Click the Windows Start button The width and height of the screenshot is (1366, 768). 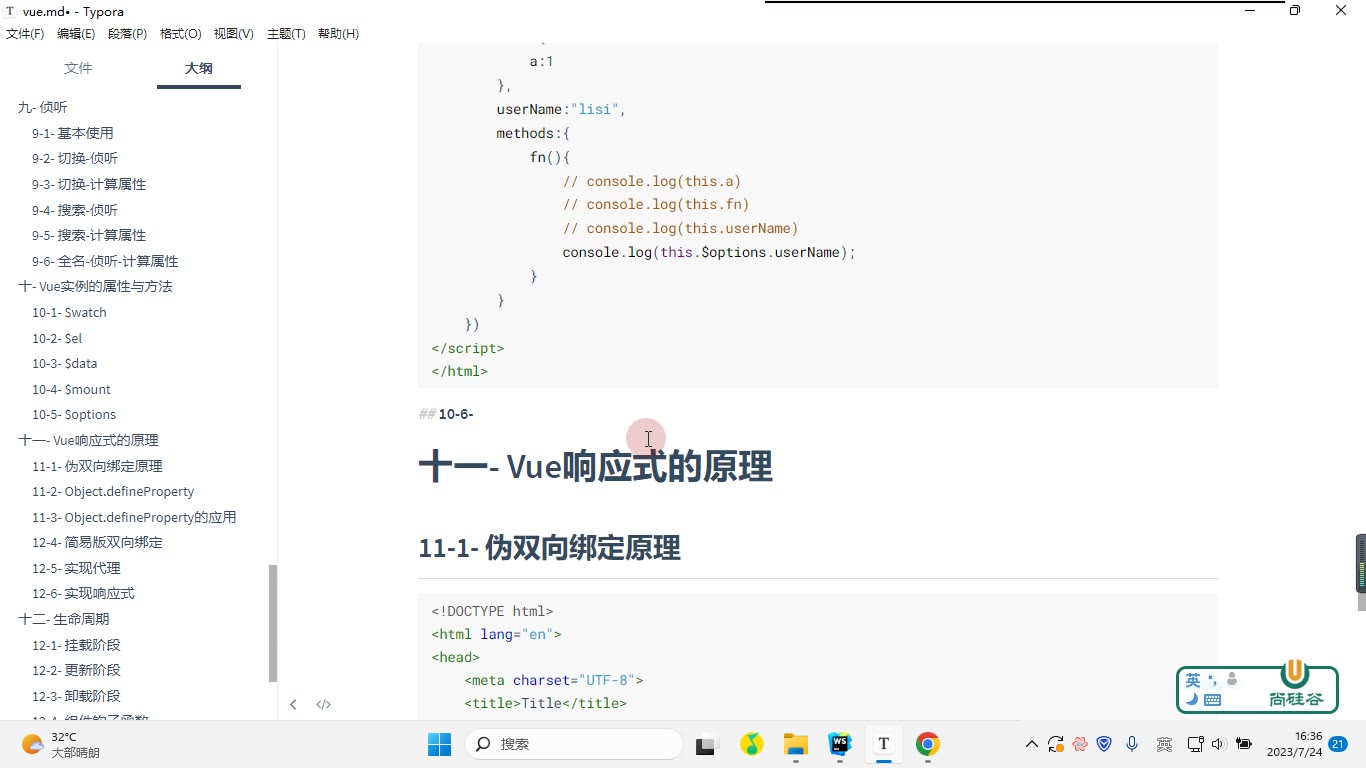(x=439, y=744)
